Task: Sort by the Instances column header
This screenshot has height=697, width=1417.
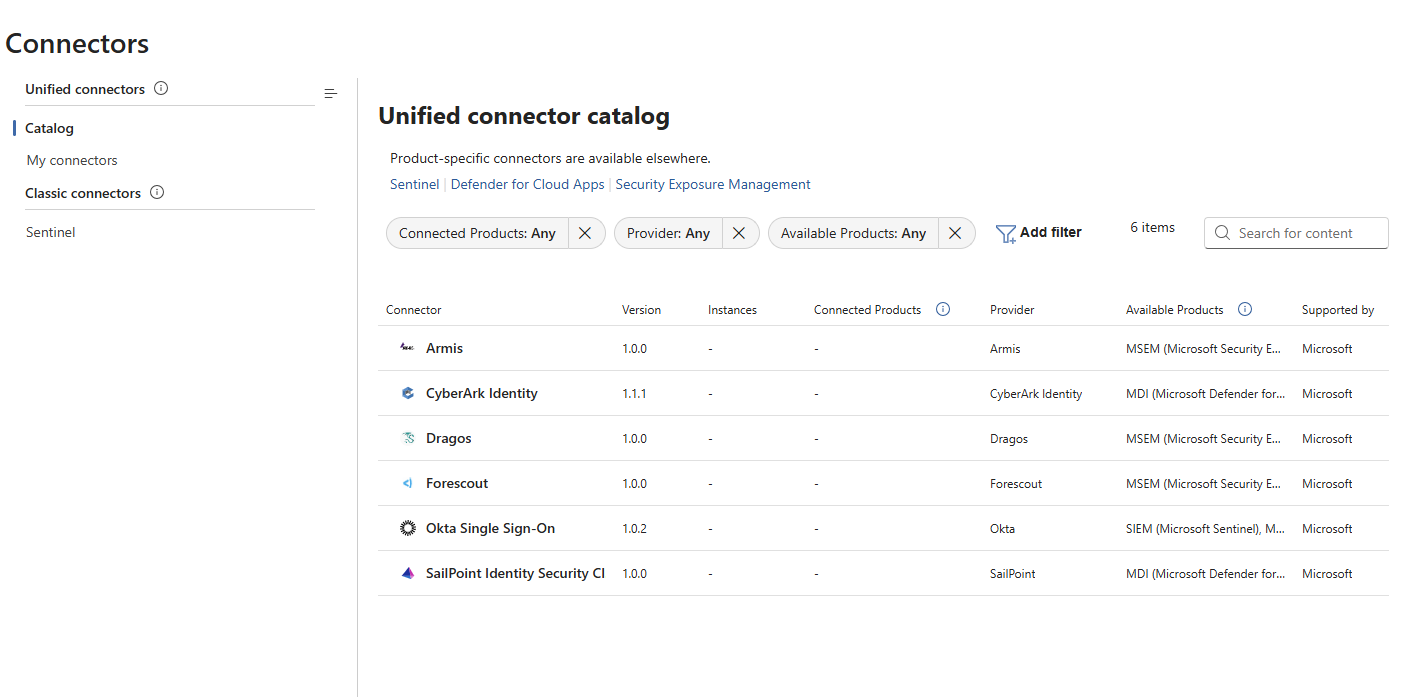Action: (x=732, y=310)
